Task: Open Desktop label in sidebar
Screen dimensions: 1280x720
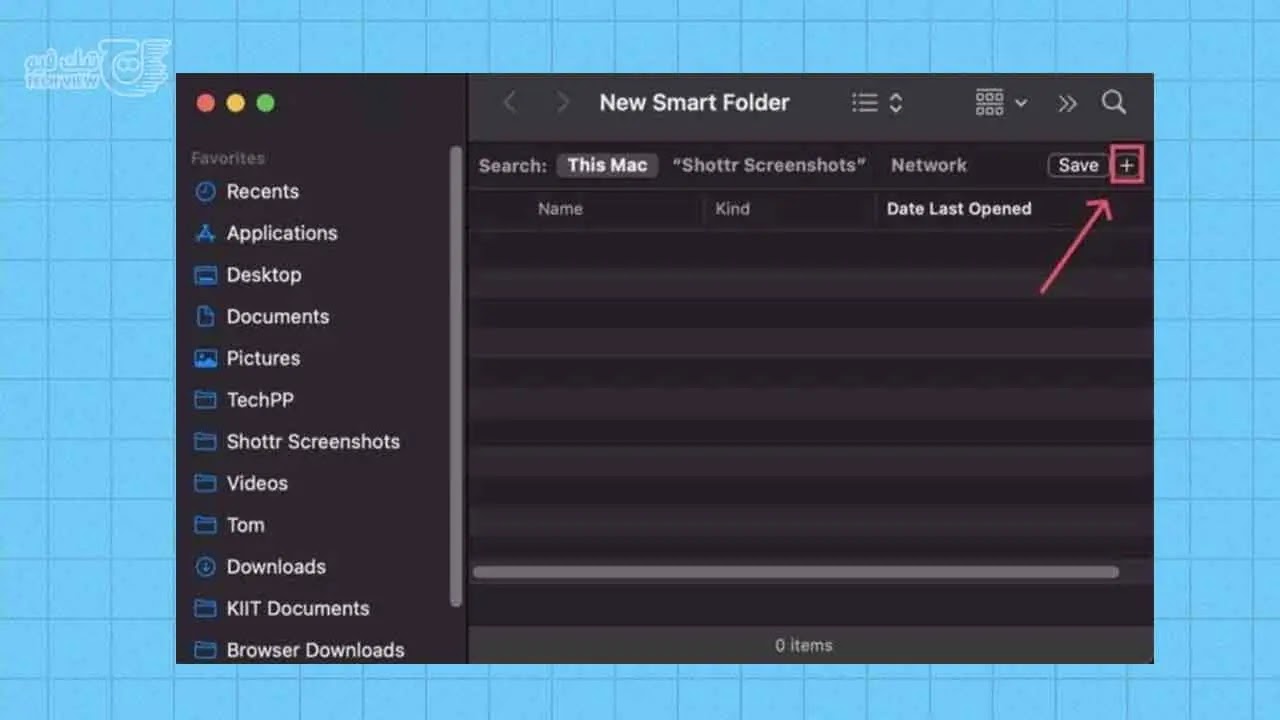Action: pos(264,275)
